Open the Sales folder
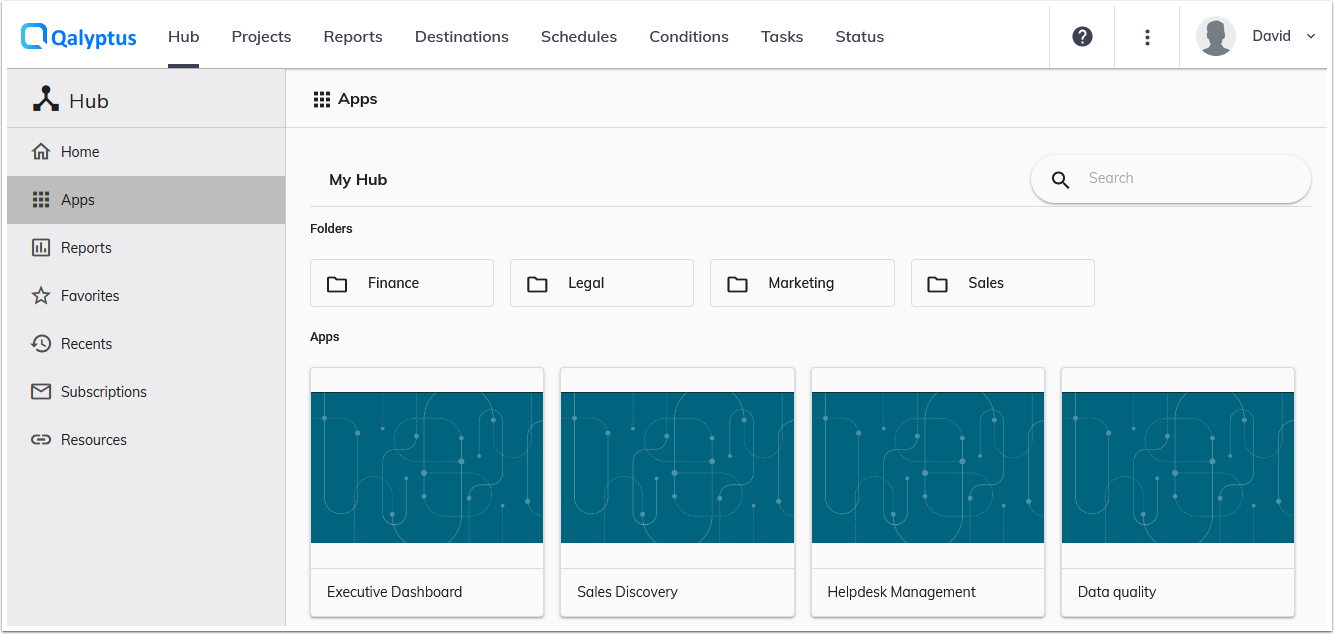 click(1002, 283)
